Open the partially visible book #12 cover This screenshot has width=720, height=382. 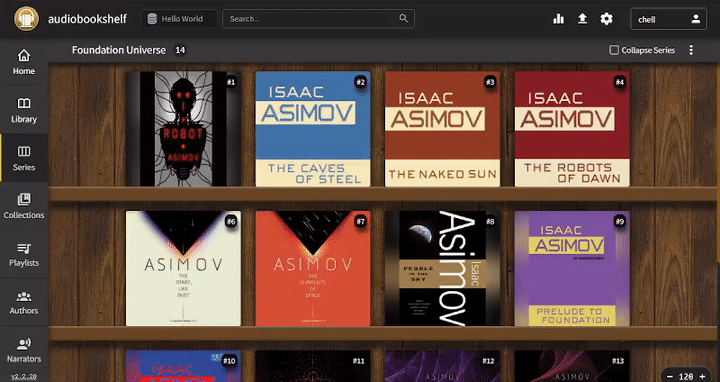tap(442, 366)
